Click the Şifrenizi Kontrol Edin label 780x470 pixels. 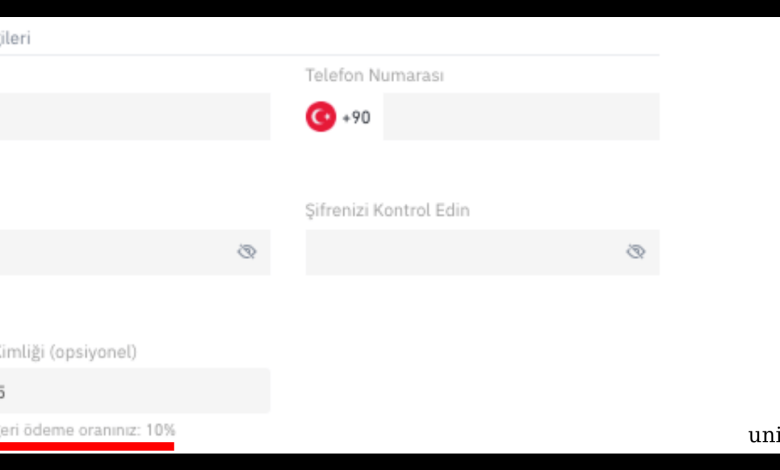pyautogui.click(x=388, y=210)
